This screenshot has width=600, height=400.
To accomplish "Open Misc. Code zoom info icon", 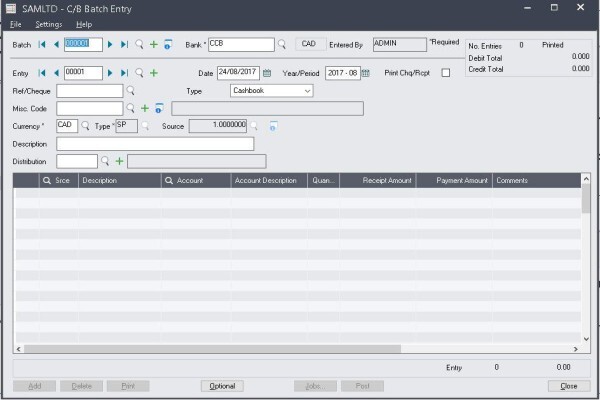I will (159, 108).
